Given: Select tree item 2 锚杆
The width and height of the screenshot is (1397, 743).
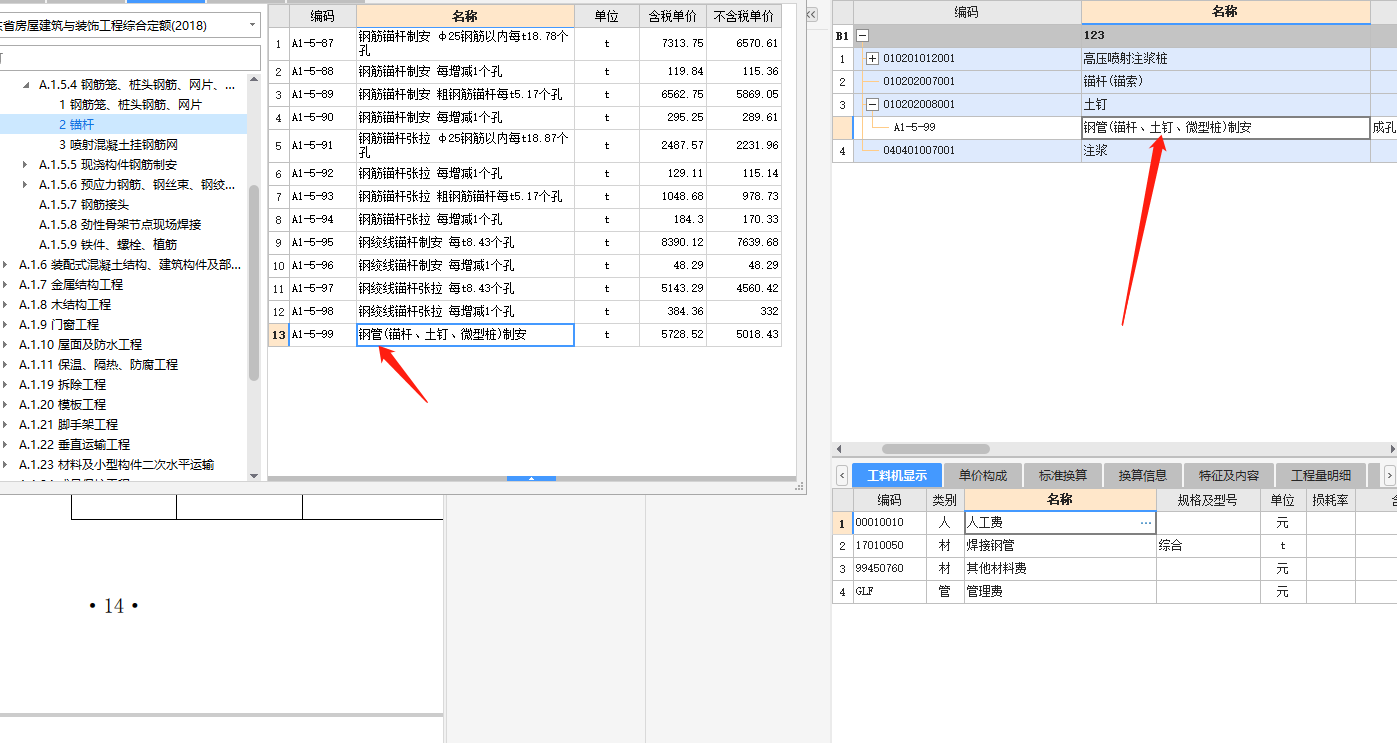Looking at the screenshot, I should click(76, 124).
